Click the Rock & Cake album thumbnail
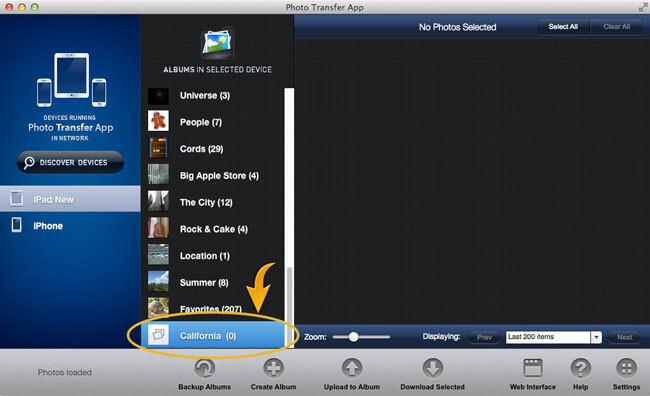 [x=158, y=228]
